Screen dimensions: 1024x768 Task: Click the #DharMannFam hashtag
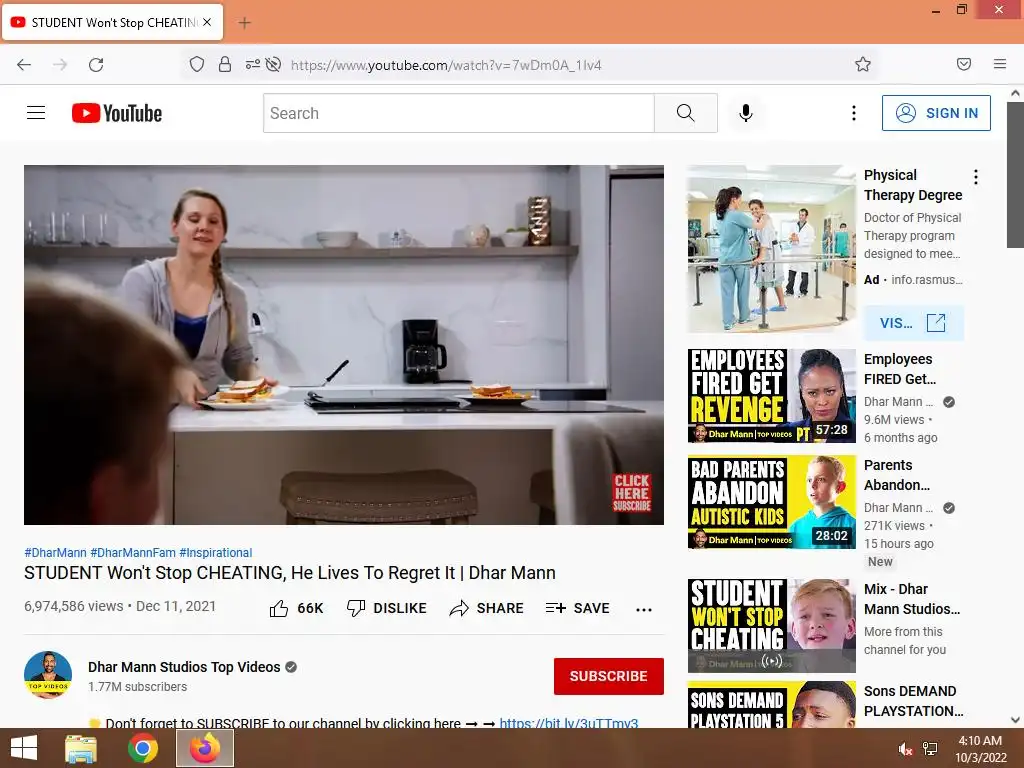[x=133, y=552]
